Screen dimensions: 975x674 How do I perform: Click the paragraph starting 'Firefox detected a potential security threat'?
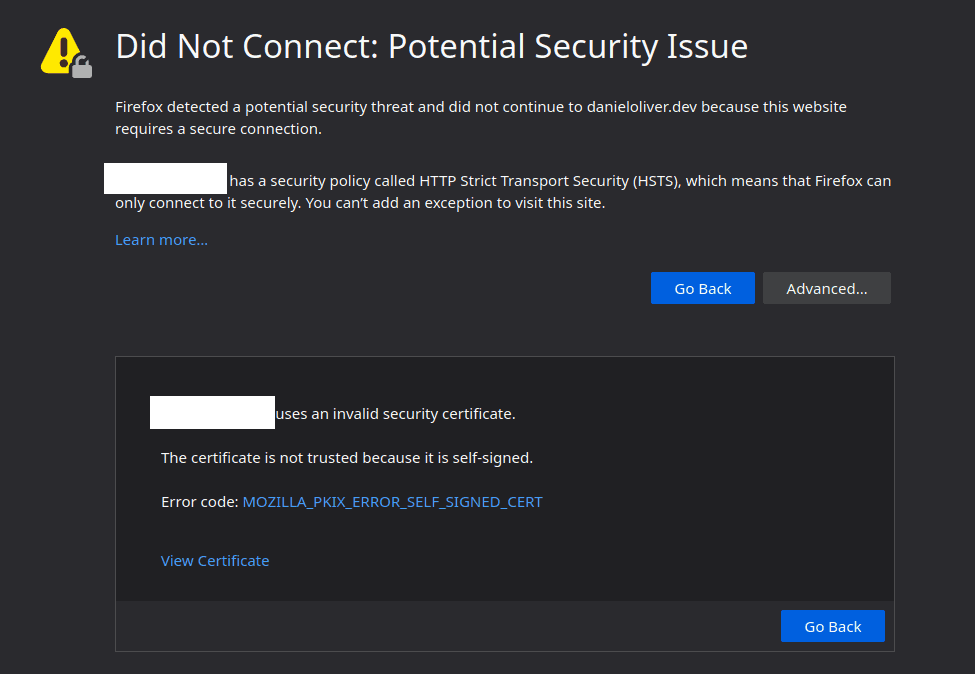click(x=481, y=118)
